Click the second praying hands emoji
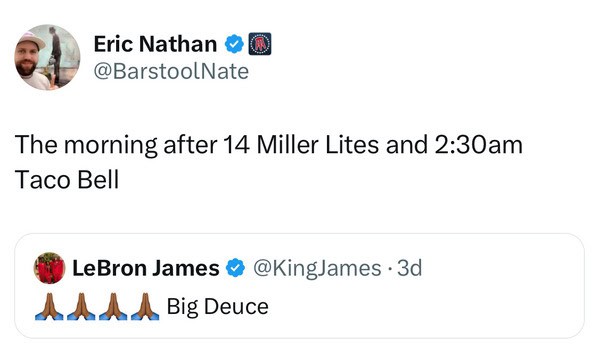The height and width of the screenshot is (364, 599). (81, 307)
